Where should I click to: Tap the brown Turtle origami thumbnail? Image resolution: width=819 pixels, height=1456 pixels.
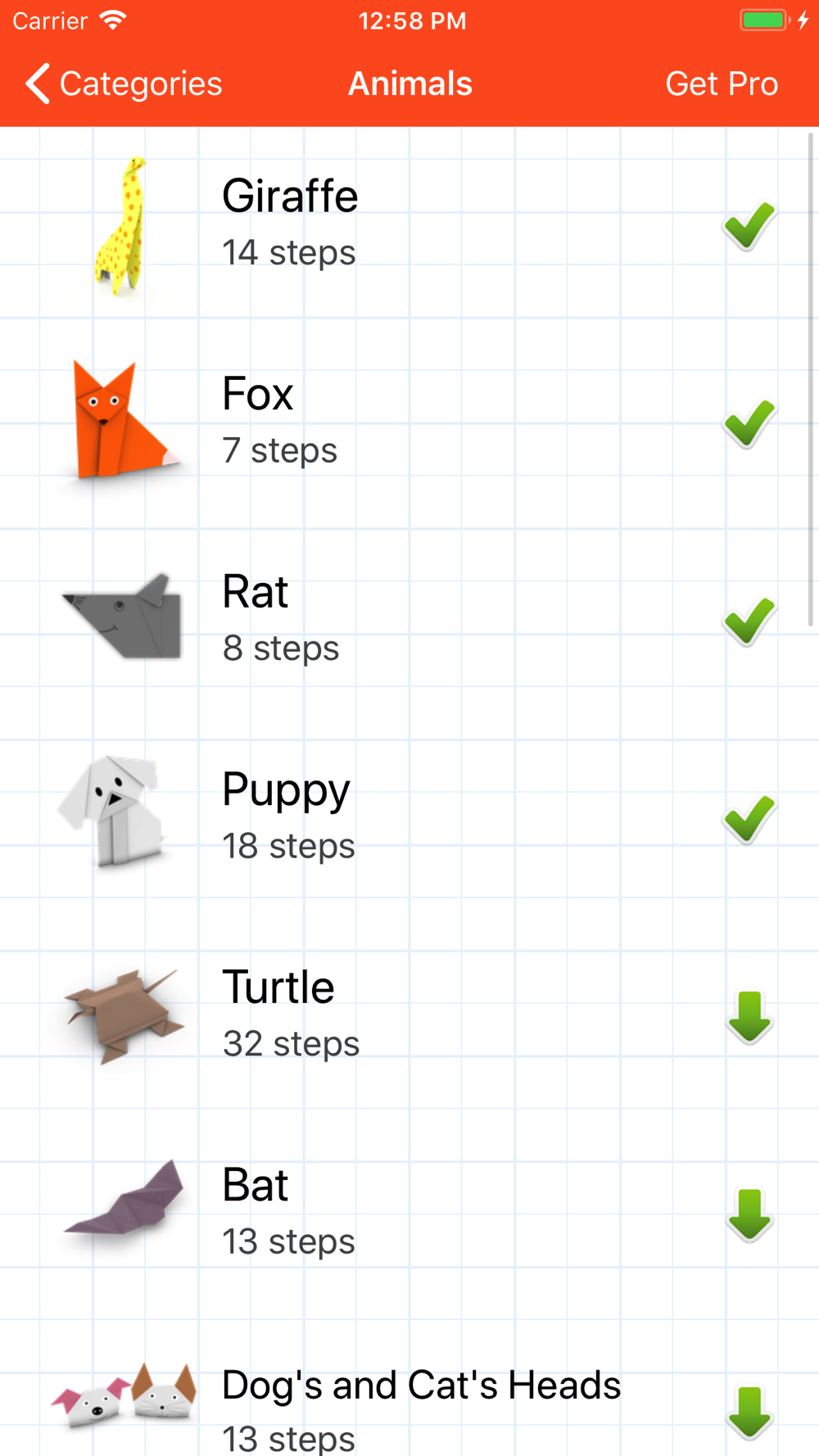tap(123, 1015)
